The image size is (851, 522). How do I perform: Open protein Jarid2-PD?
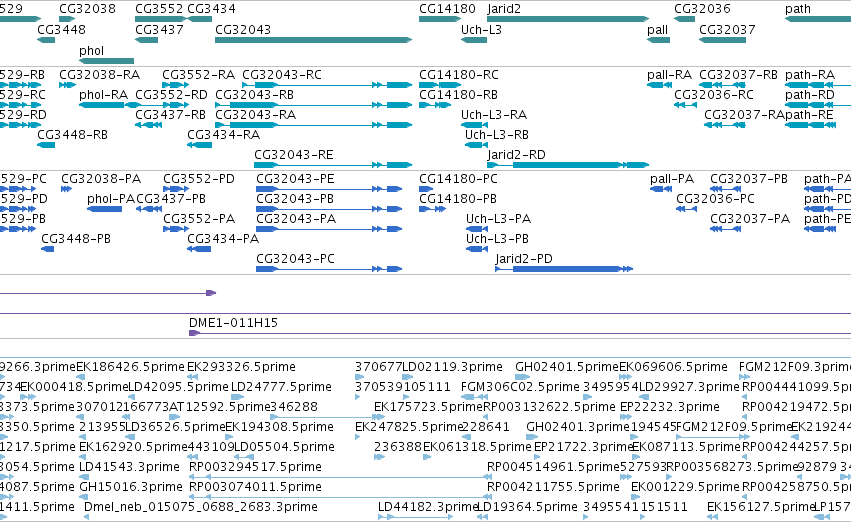[x=524, y=259]
